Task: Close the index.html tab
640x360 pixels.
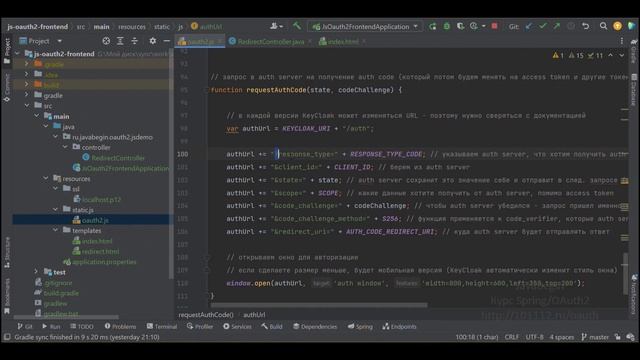Action: [364, 42]
